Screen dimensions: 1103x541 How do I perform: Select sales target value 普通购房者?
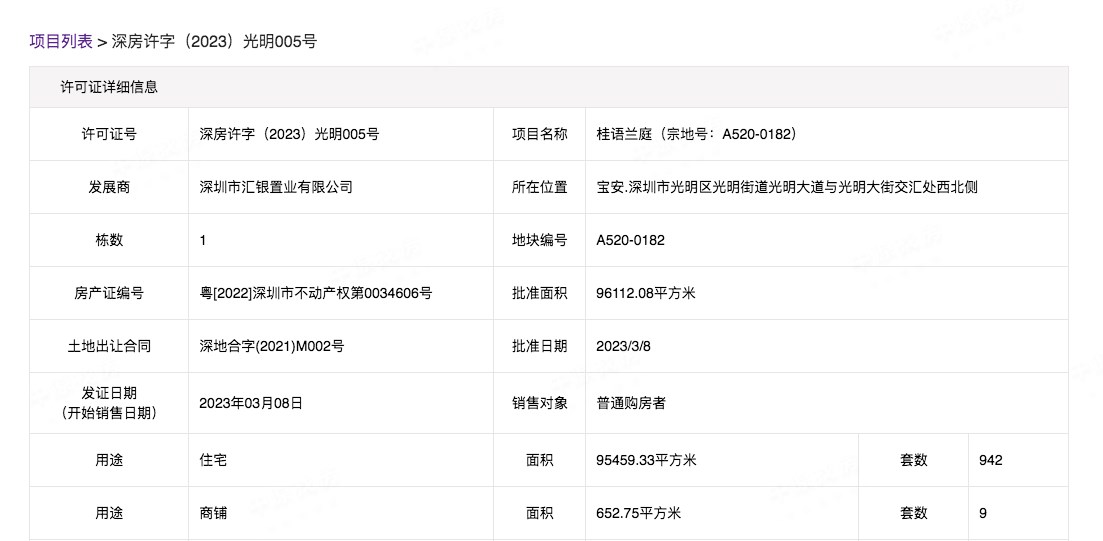(x=631, y=403)
